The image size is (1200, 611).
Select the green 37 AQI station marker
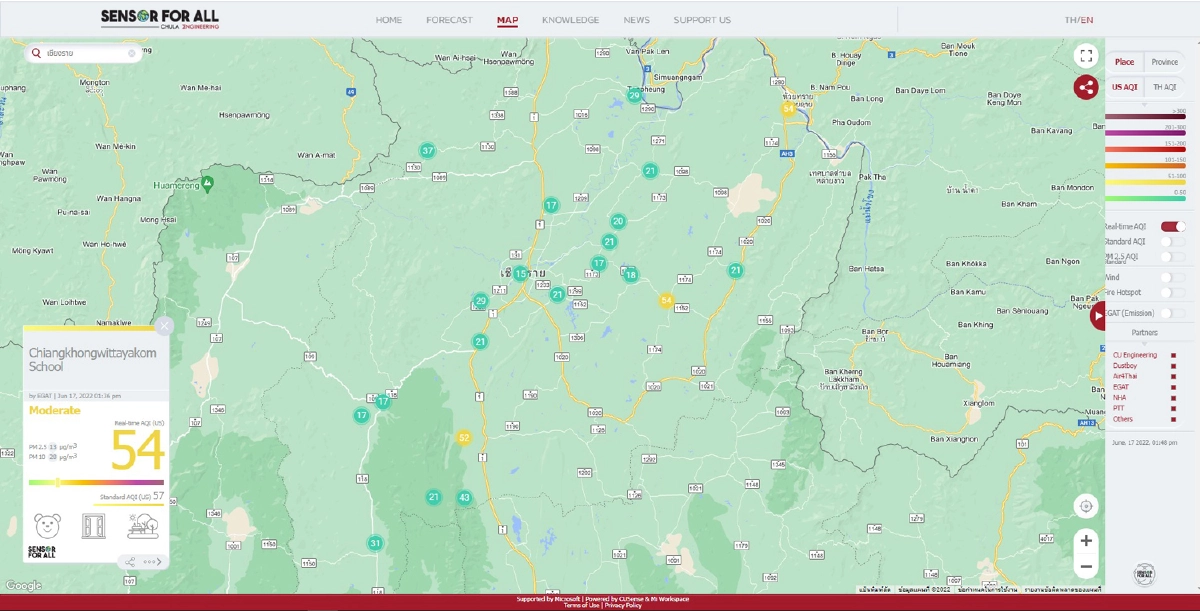[427, 151]
